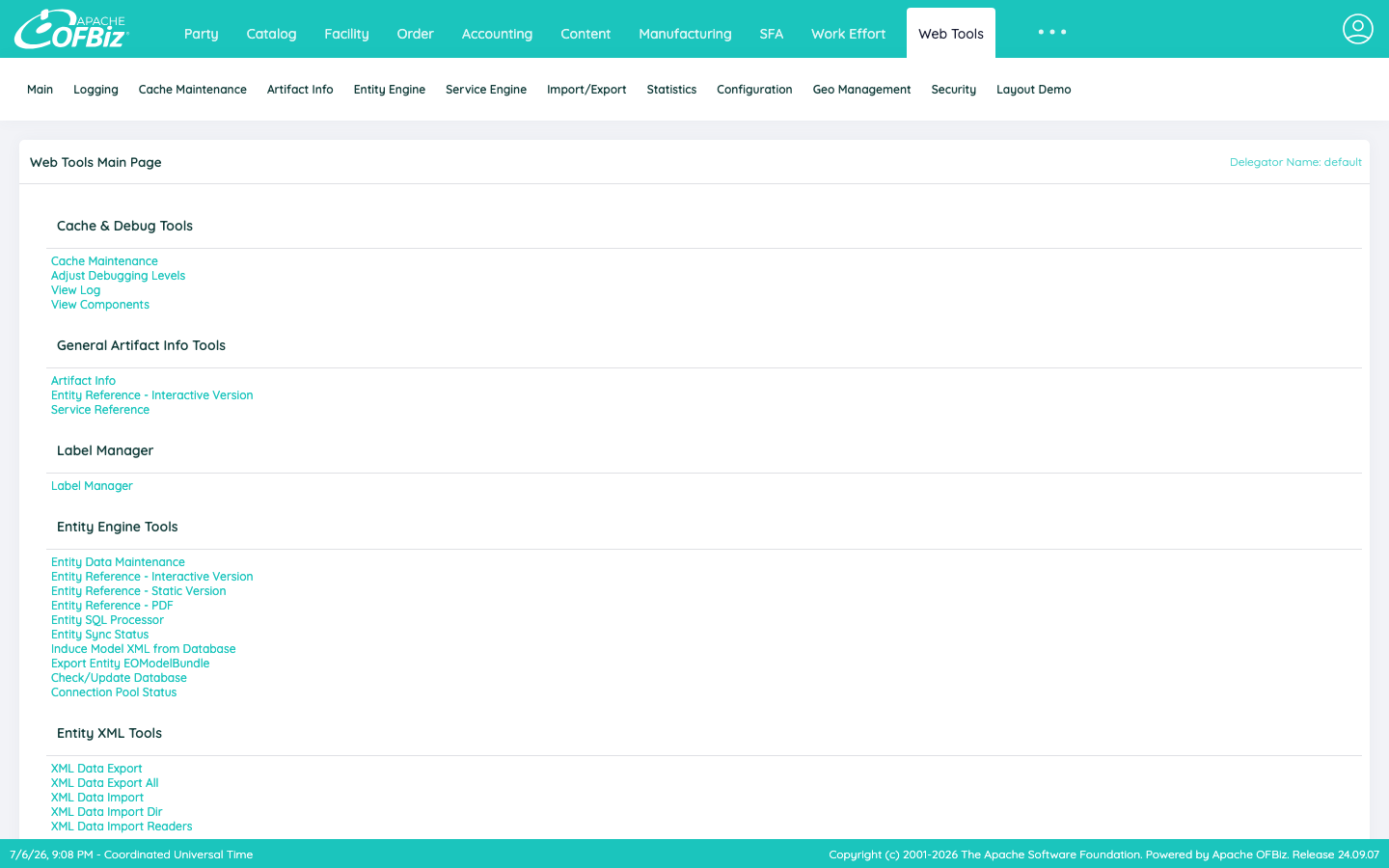The image size is (1389, 868).
Task: Open the Entity Sync Status link
Action: tap(99, 635)
